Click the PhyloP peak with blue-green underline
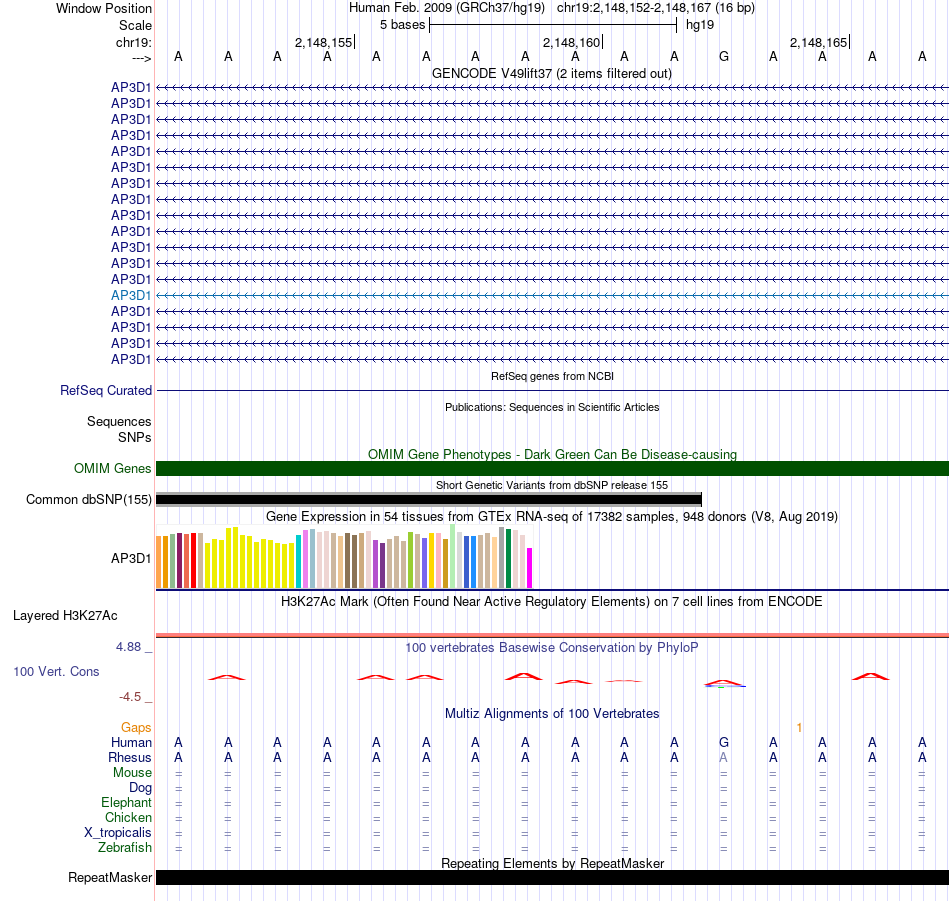The width and height of the screenshot is (950, 901). pyautogui.click(x=723, y=683)
